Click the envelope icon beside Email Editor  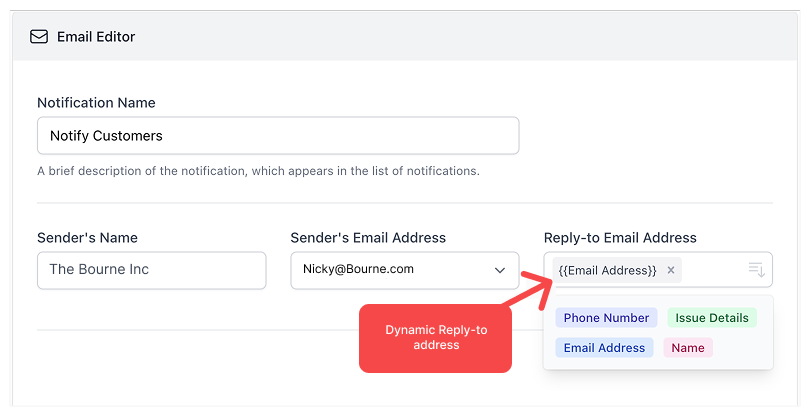pos(39,37)
